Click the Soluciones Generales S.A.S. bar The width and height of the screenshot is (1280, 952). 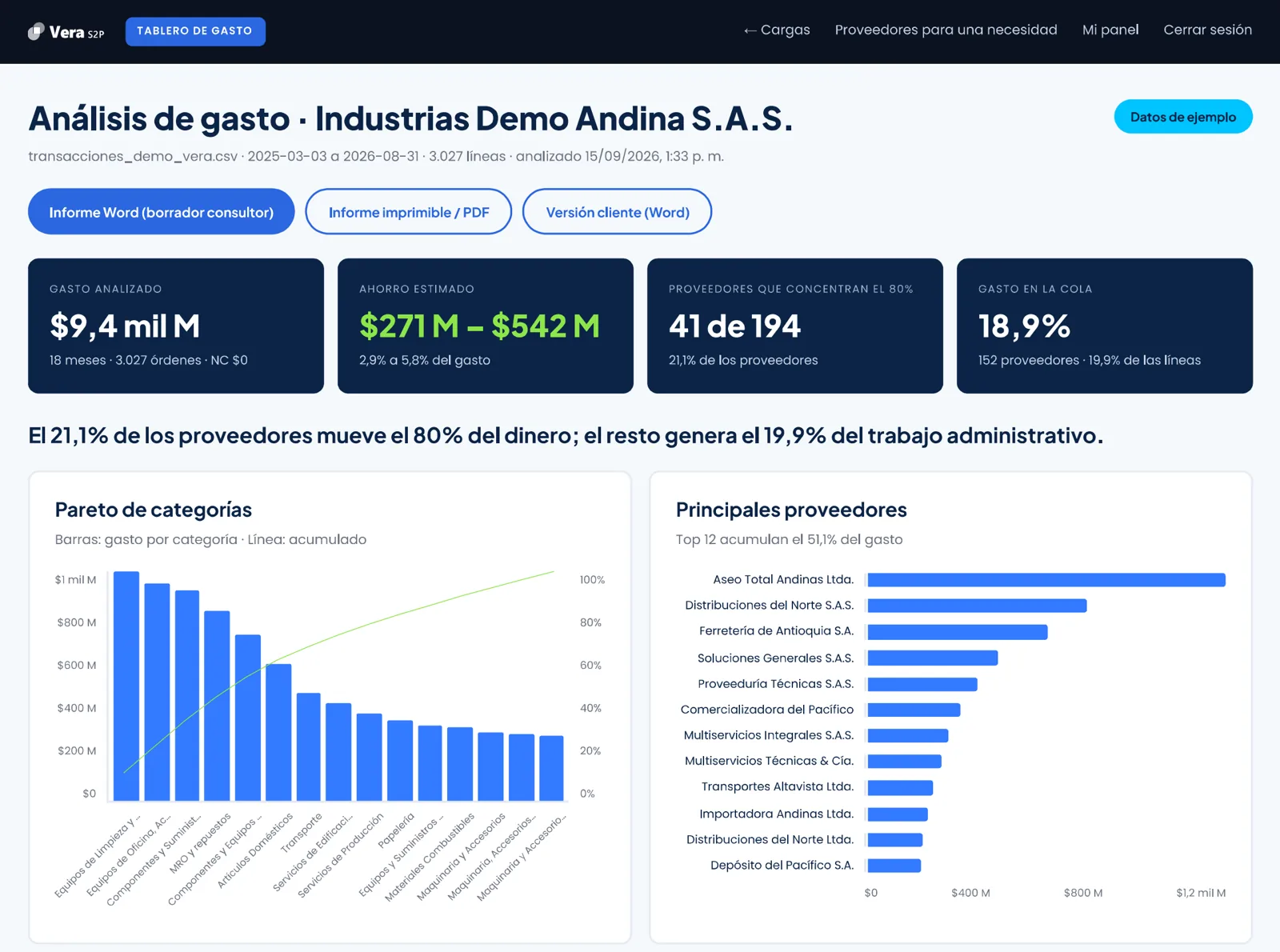tap(933, 658)
